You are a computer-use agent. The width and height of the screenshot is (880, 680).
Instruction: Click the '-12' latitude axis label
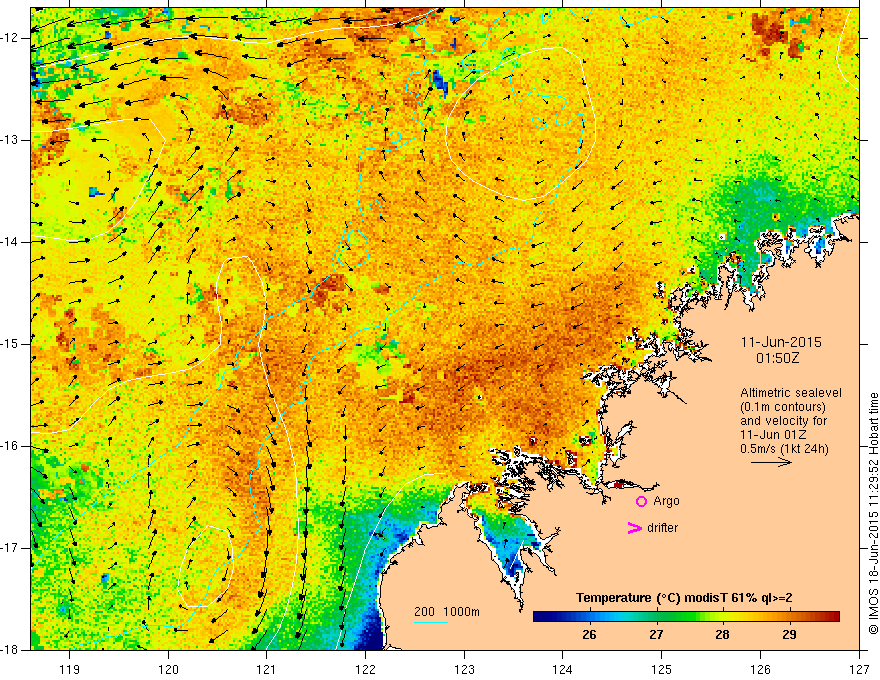(10, 38)
